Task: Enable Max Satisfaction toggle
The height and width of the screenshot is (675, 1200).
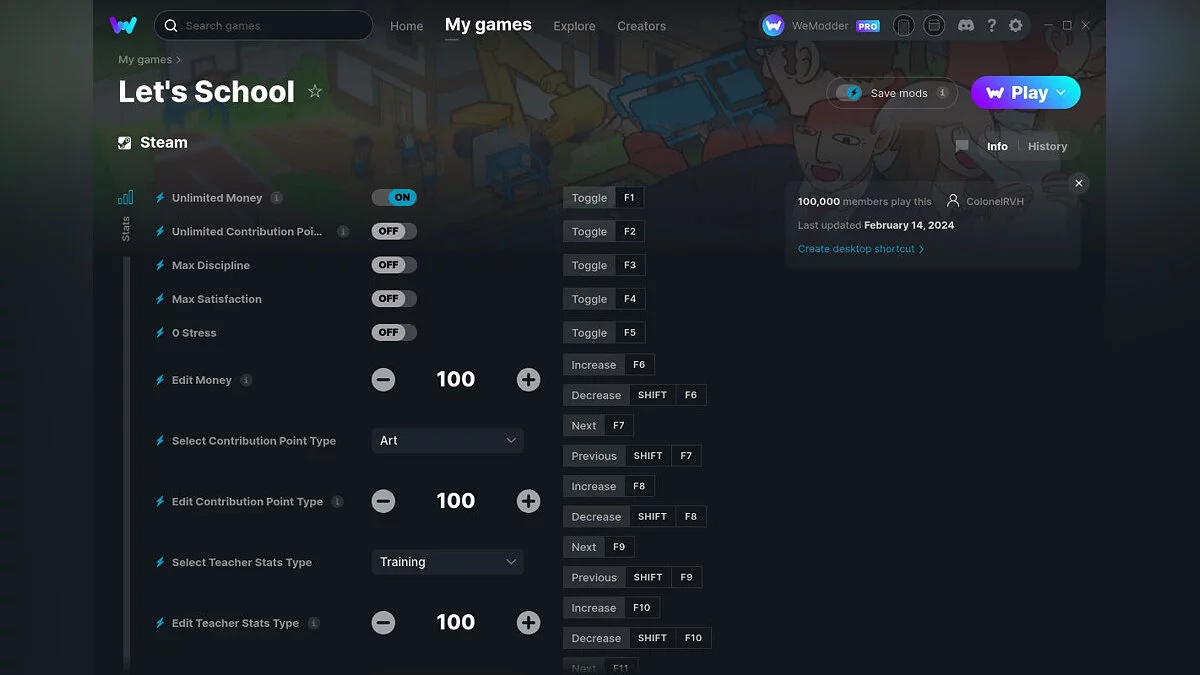Action: click(x=394, y=299)
